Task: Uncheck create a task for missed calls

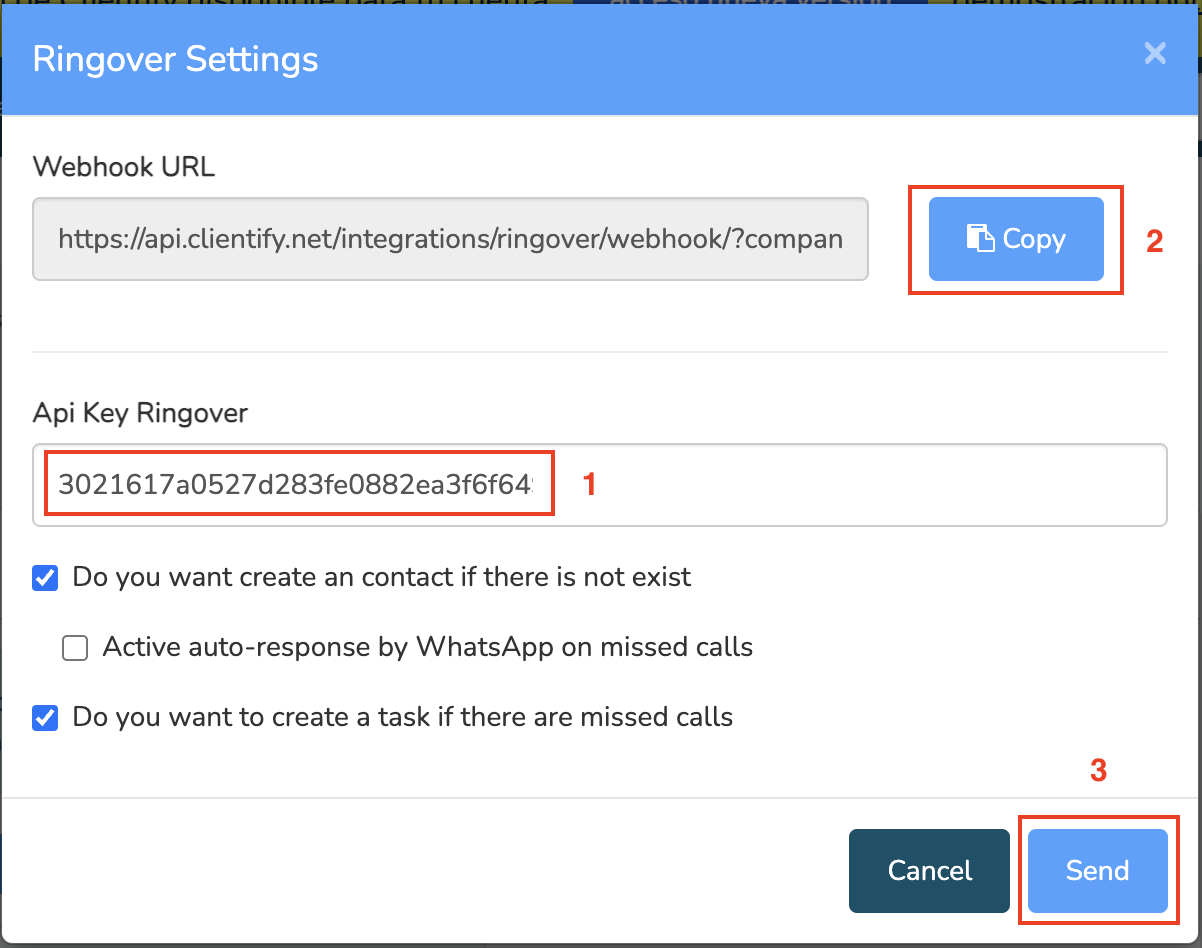Action: pos(46,718)
